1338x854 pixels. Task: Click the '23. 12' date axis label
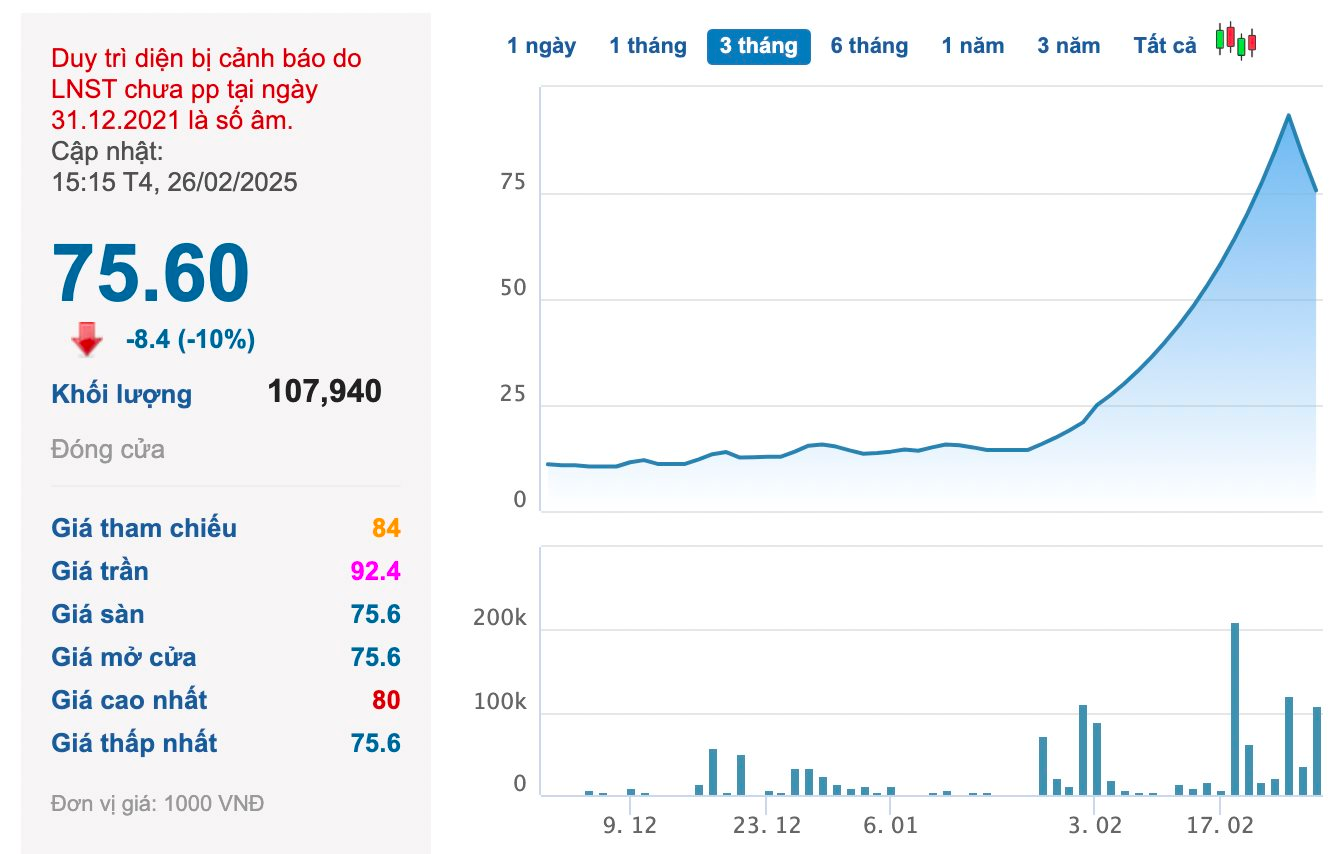(767, 827)
